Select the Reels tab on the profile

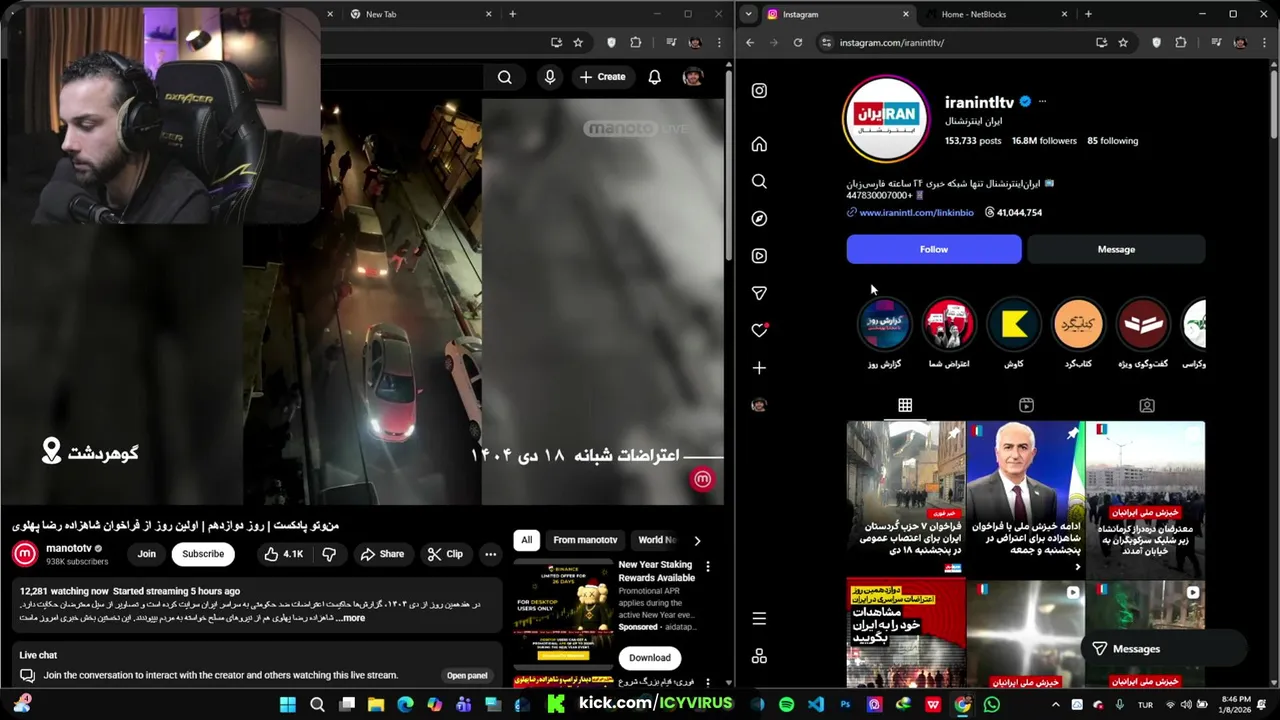(x=1026, y=405)
